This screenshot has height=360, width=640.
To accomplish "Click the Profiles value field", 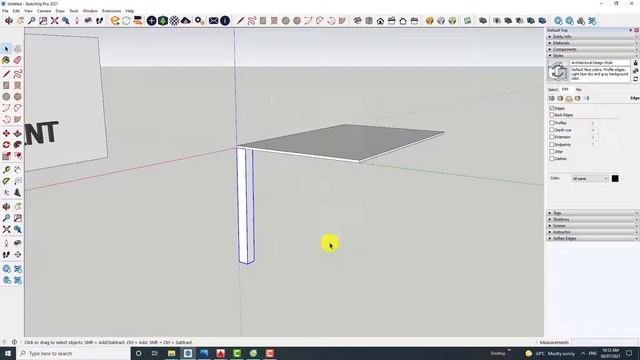I will pos(593,123).
